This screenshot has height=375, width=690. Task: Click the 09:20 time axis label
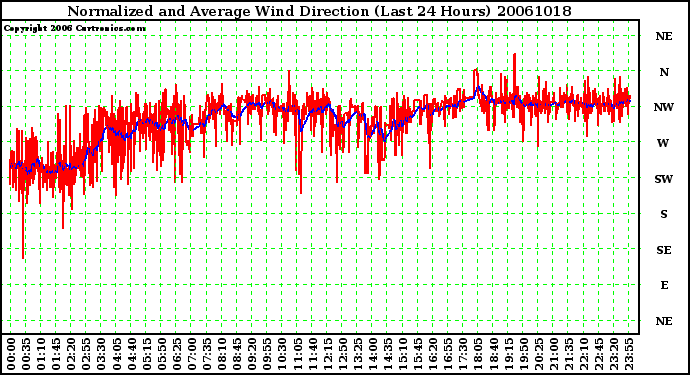pyautogui.click(x=252, y=354)
